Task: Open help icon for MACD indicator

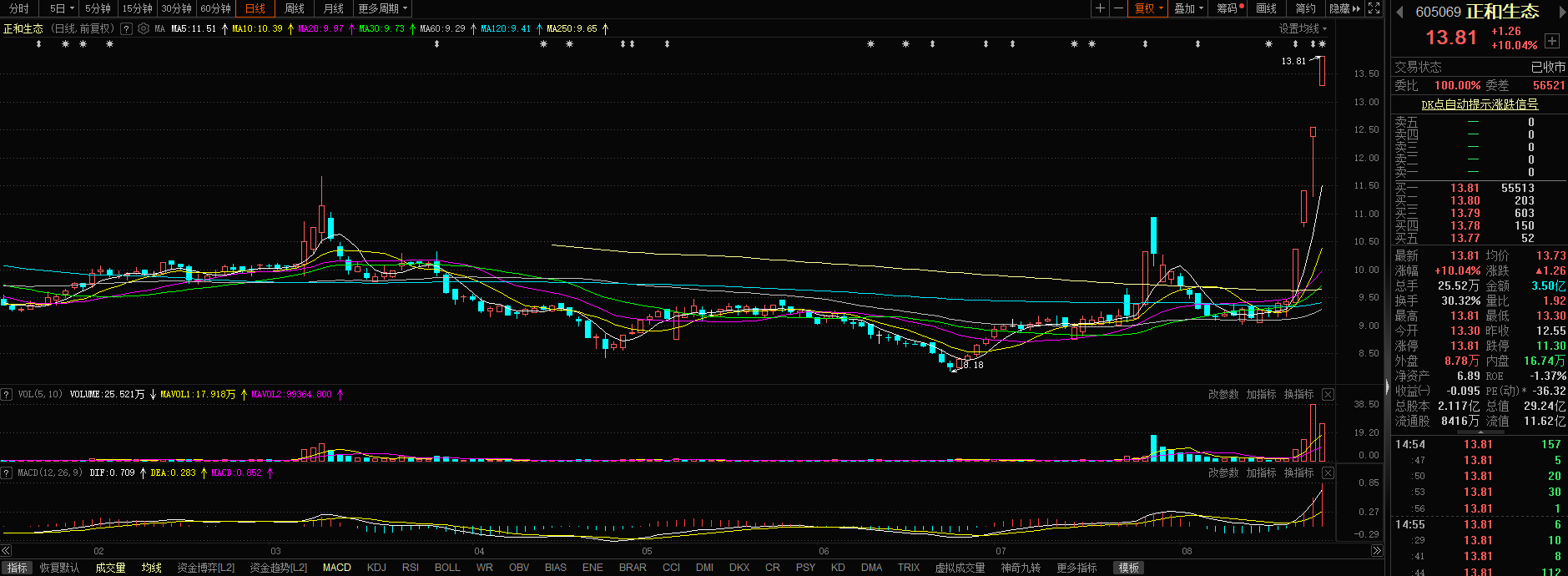Action: pos(7,472)
